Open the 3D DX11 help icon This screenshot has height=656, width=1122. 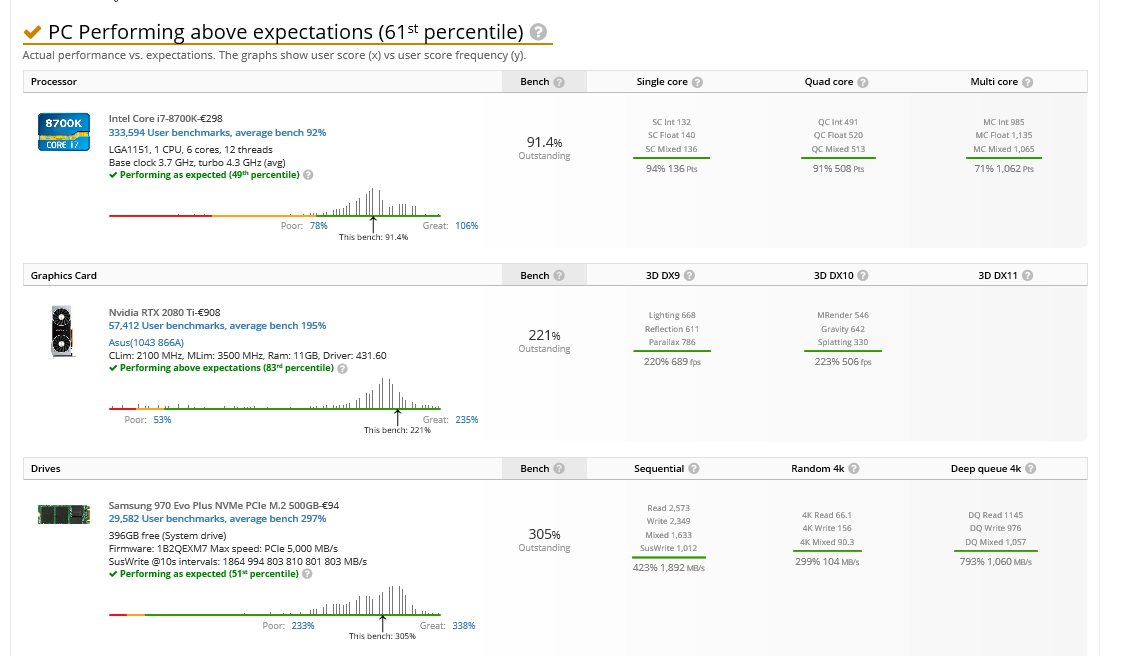pos(1028,275)
